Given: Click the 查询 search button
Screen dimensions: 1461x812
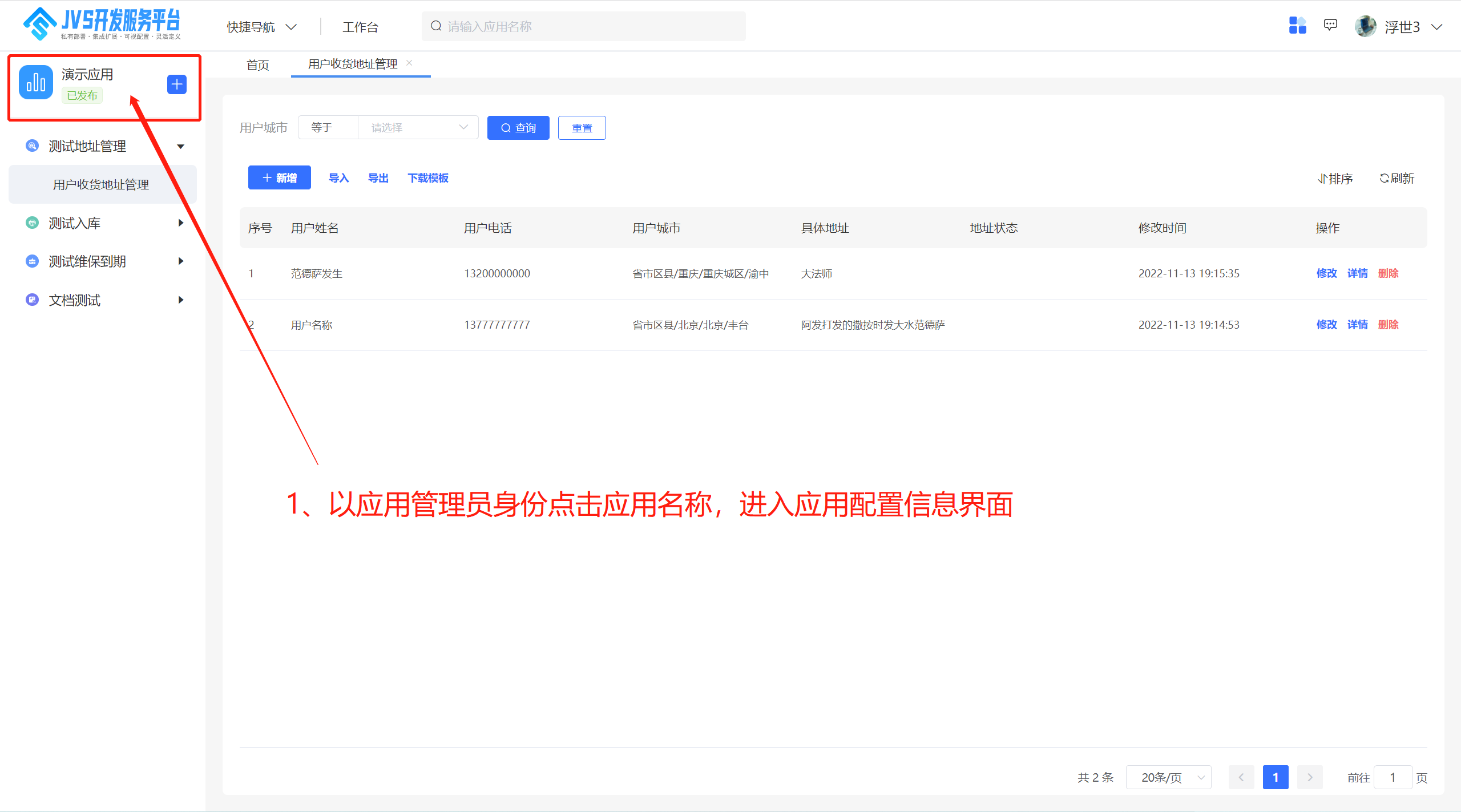Looking at the screenshot, I should [518, 128].
